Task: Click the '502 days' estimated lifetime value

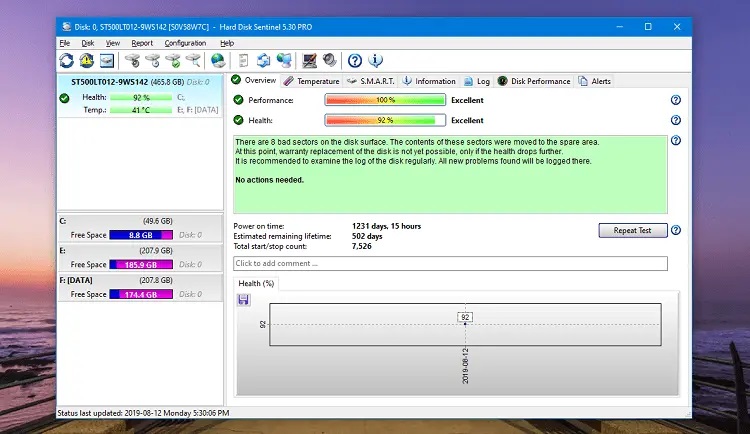Action: click(x=367, y=236)
